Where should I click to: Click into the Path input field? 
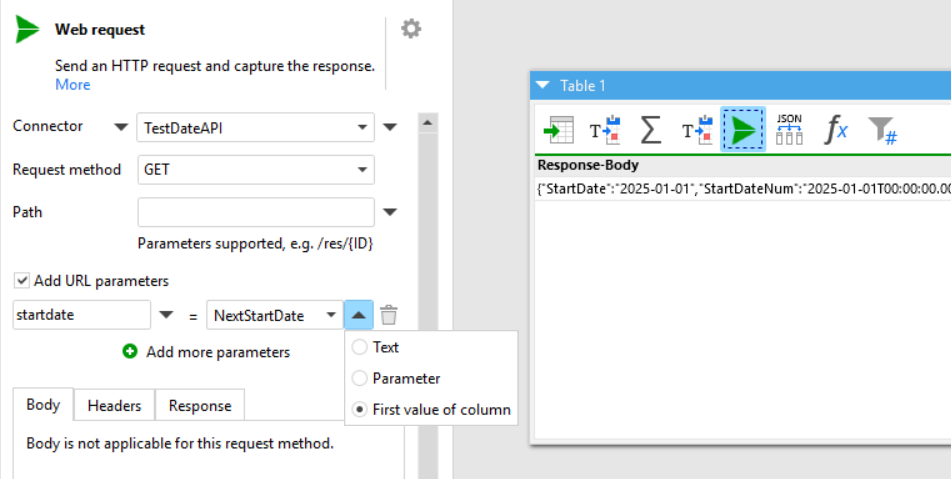click(x=255, y=212)
